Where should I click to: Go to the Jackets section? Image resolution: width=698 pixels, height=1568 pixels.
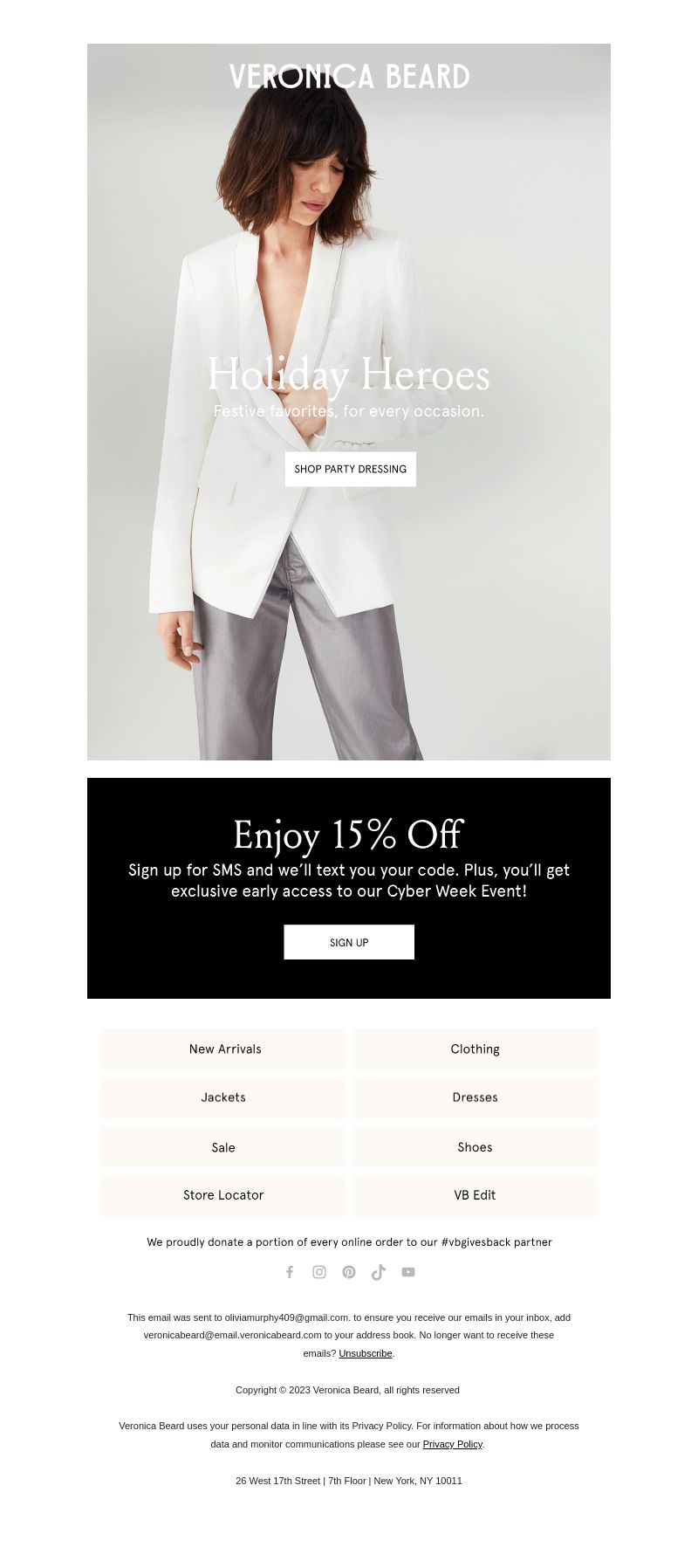pos(223,1097)
